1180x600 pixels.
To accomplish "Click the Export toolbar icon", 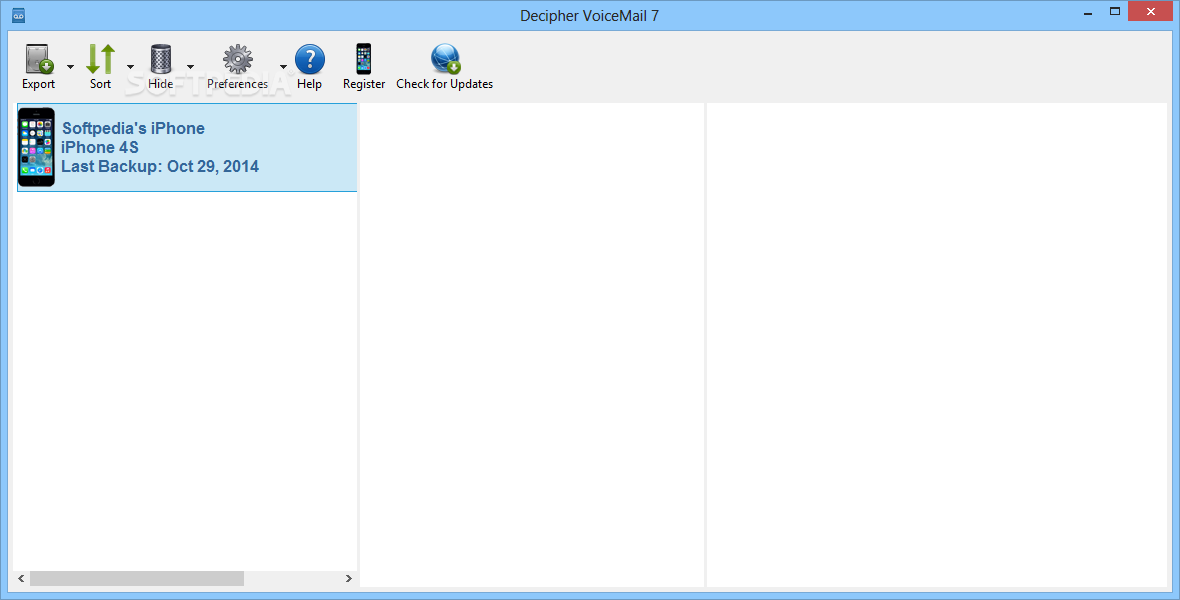I will [38, 59].
